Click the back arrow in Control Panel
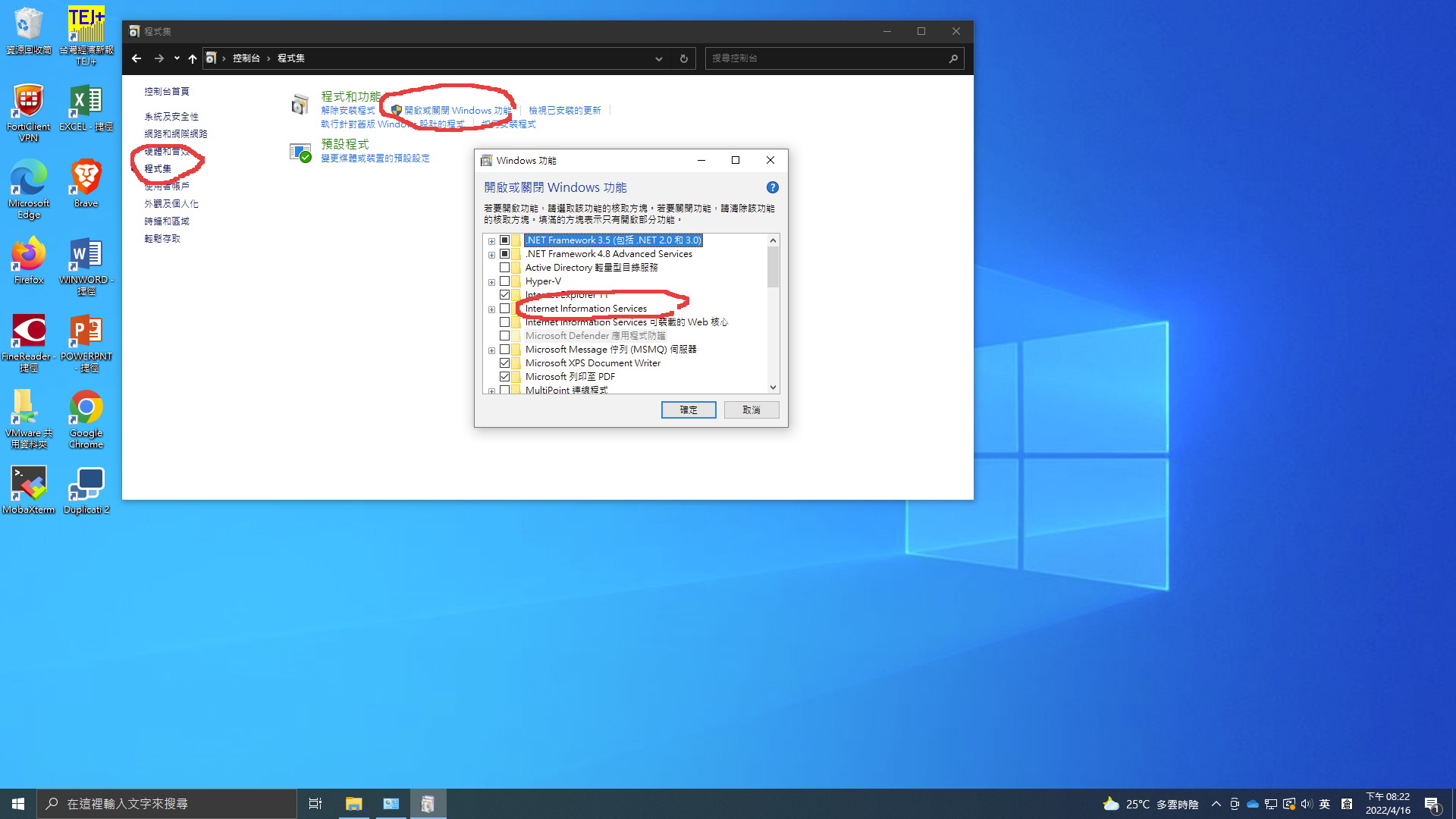The width and height of the screenshot is (1456, 819). click(136, 58)
